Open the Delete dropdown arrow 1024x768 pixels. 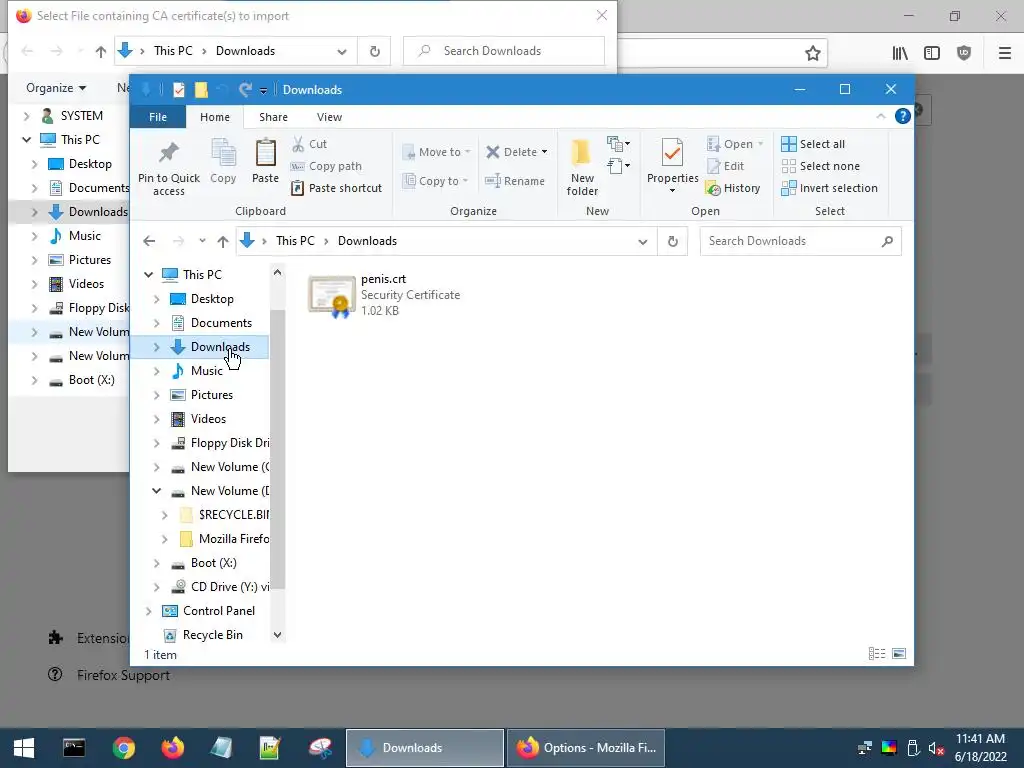tap(544, 152)
